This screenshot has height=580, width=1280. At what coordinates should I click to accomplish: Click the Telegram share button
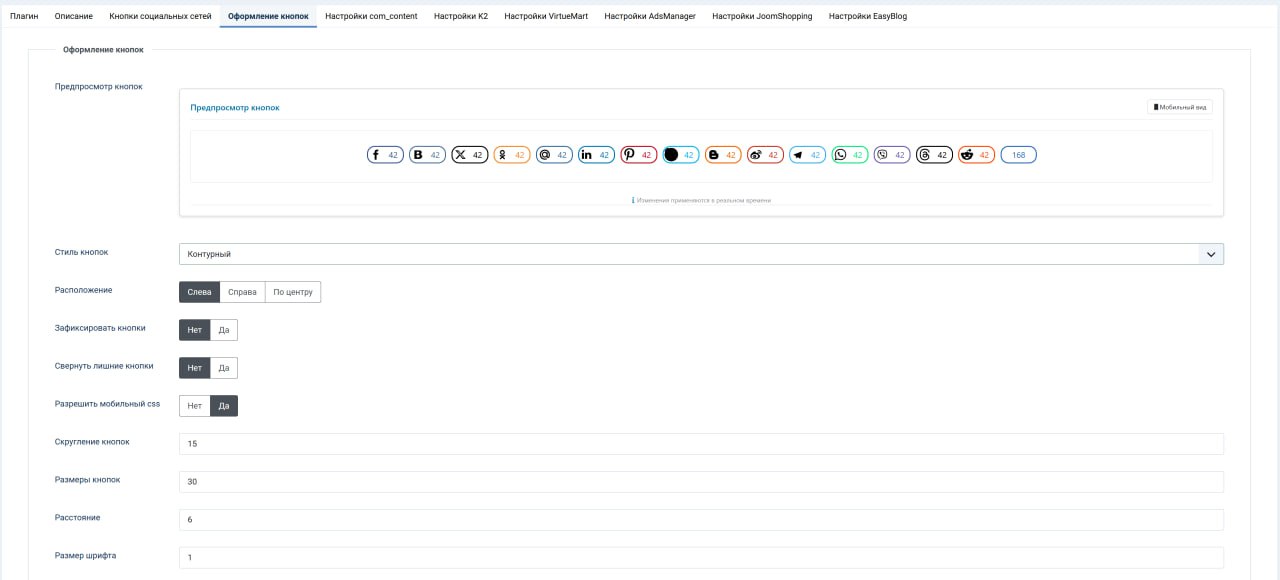(x=807, y=155)
